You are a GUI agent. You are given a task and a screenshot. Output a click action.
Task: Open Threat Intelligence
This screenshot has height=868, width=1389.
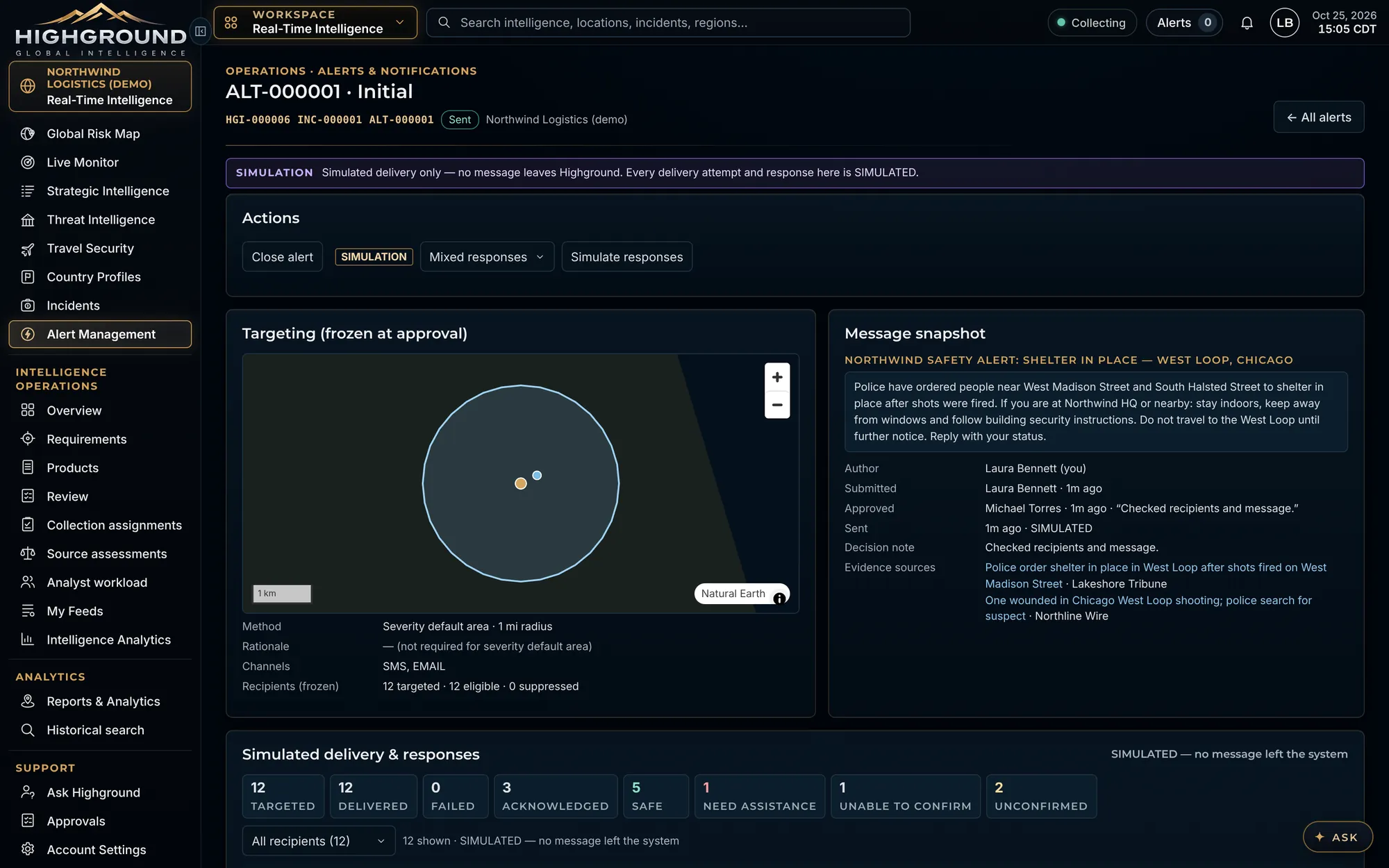100,220
